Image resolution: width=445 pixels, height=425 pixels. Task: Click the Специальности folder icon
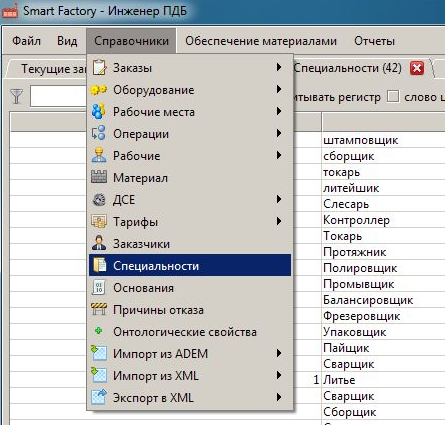(99, 266)
